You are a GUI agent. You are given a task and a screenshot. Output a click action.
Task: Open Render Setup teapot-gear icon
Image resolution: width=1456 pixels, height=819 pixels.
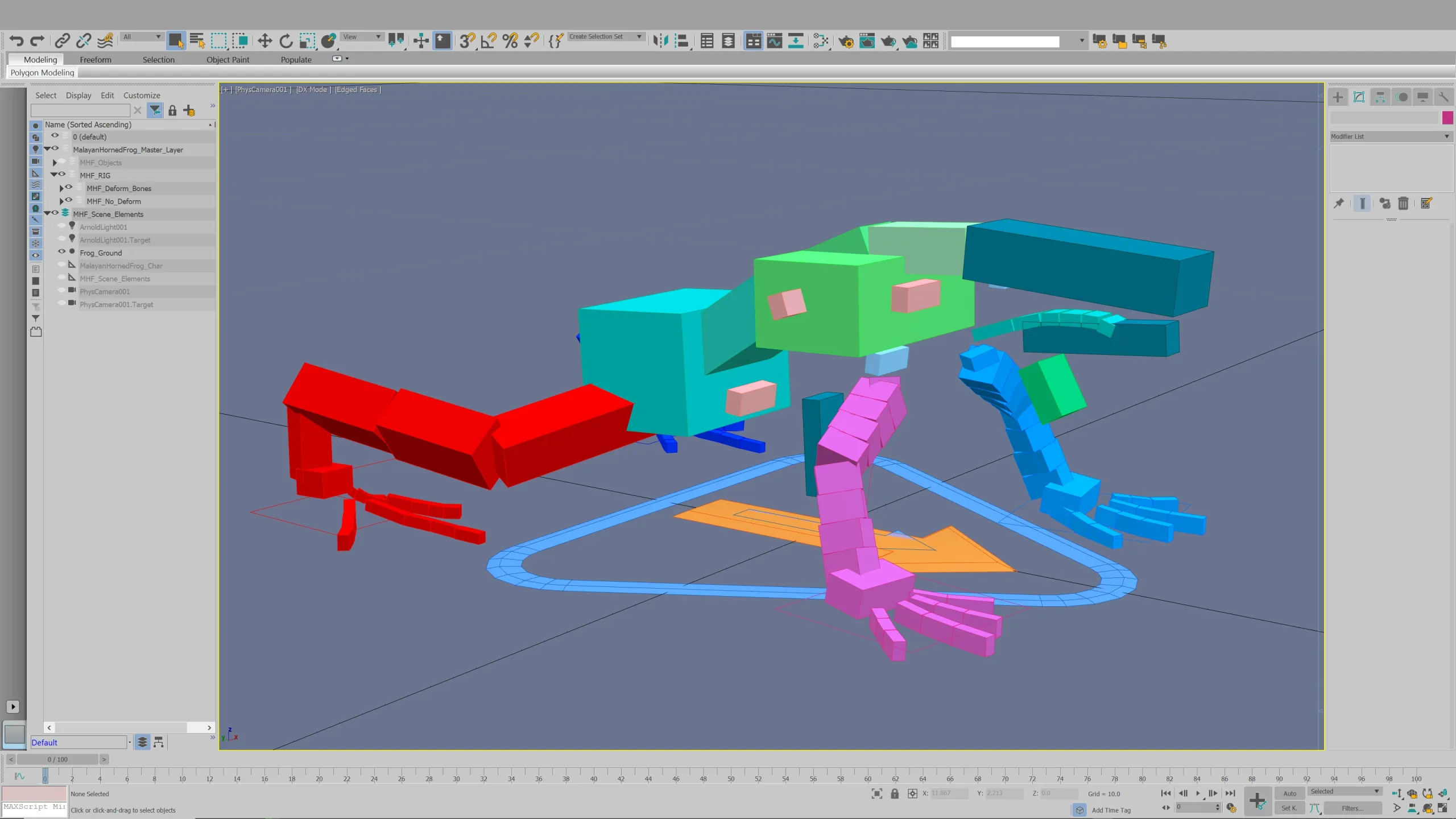846,40
